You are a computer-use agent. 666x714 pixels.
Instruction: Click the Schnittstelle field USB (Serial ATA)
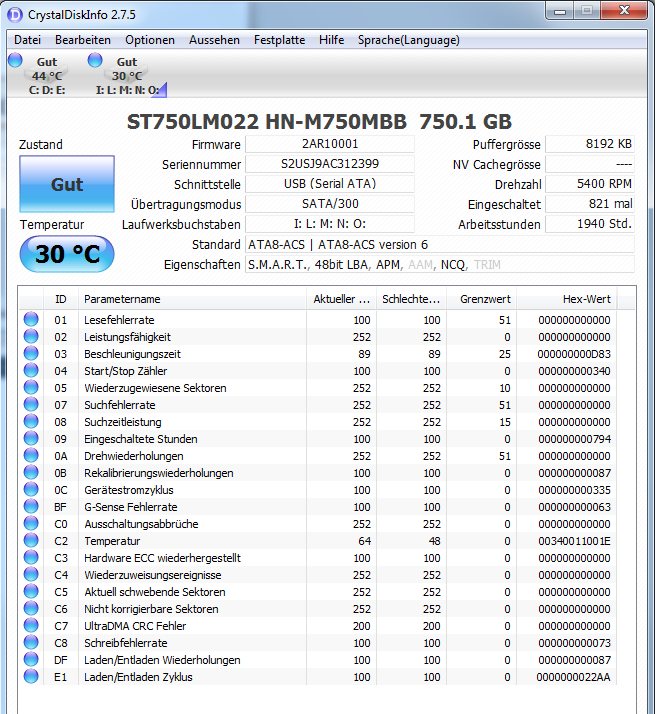click(330, 184)
